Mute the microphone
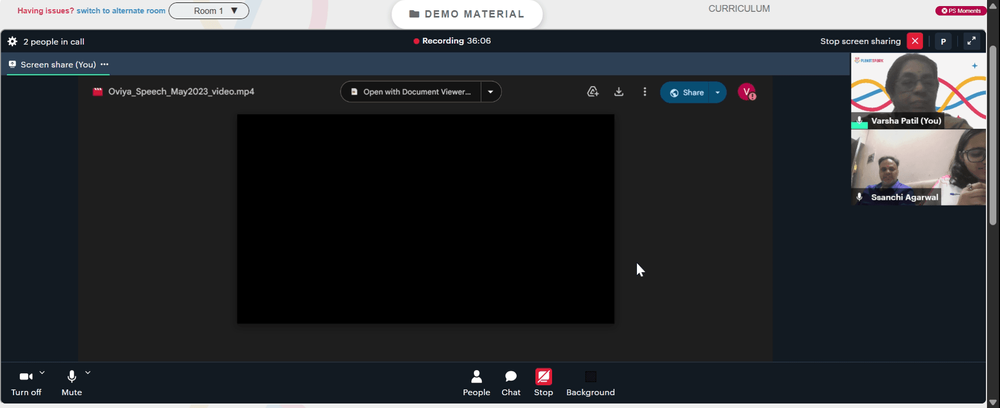 pyautogui.click(x=71, y=383)
